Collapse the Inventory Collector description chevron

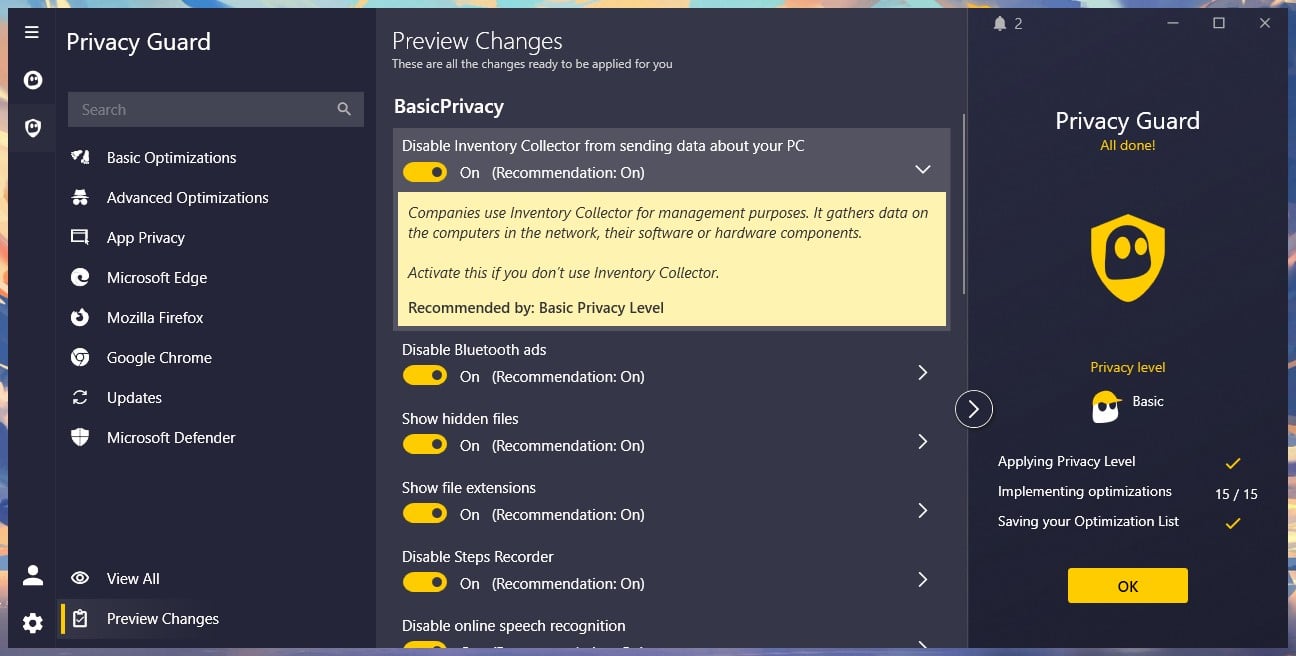click(923, 169)
